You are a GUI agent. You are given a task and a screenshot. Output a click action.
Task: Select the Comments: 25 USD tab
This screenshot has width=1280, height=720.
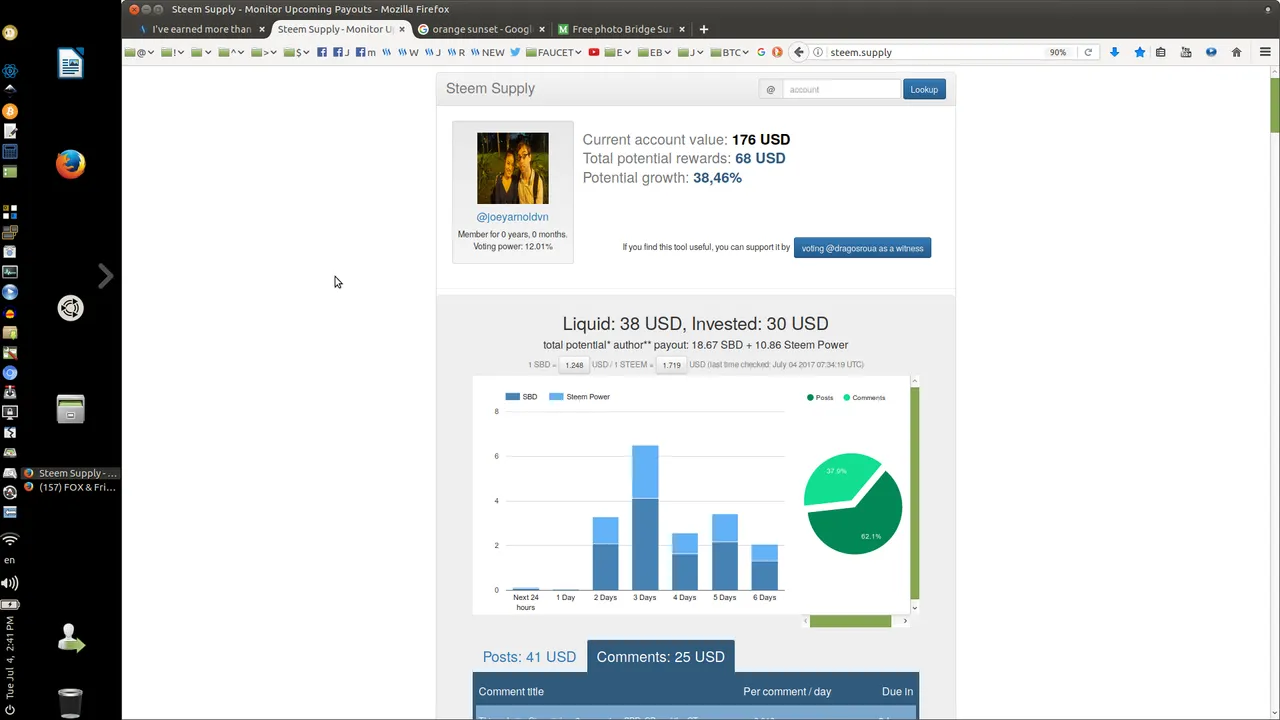tap(660, 657)
